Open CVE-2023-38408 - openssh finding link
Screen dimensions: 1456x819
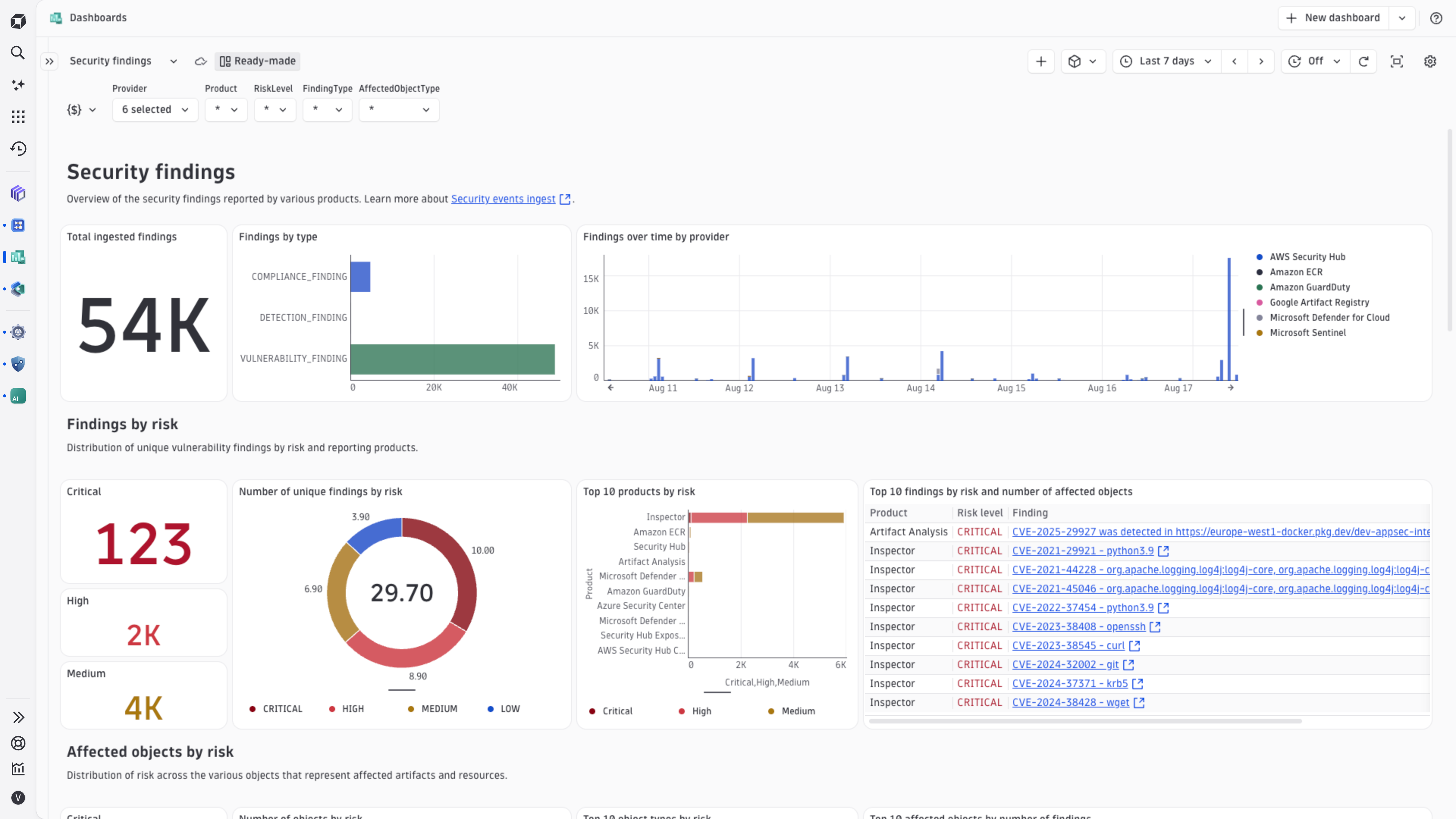pyautogui.click(x=1086, y=626)
